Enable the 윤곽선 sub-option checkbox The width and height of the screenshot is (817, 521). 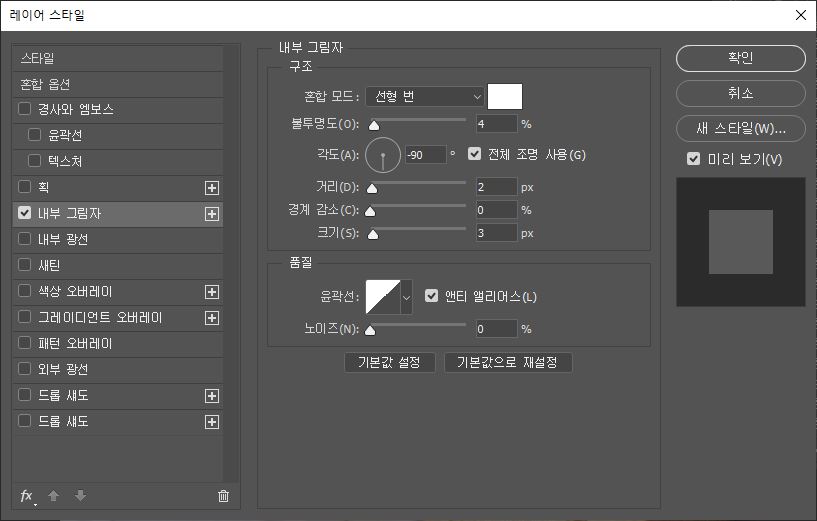(34, 135)
